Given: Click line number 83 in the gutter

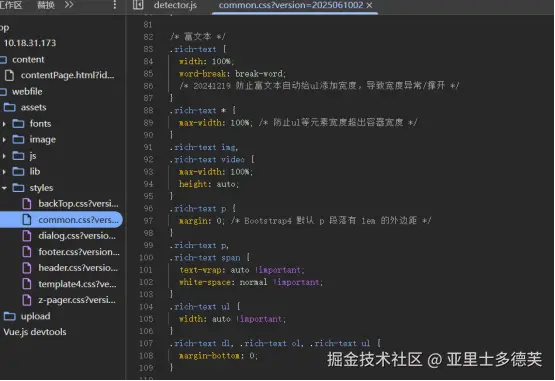Looking at the screenshot, I should [x=148, y=49].
